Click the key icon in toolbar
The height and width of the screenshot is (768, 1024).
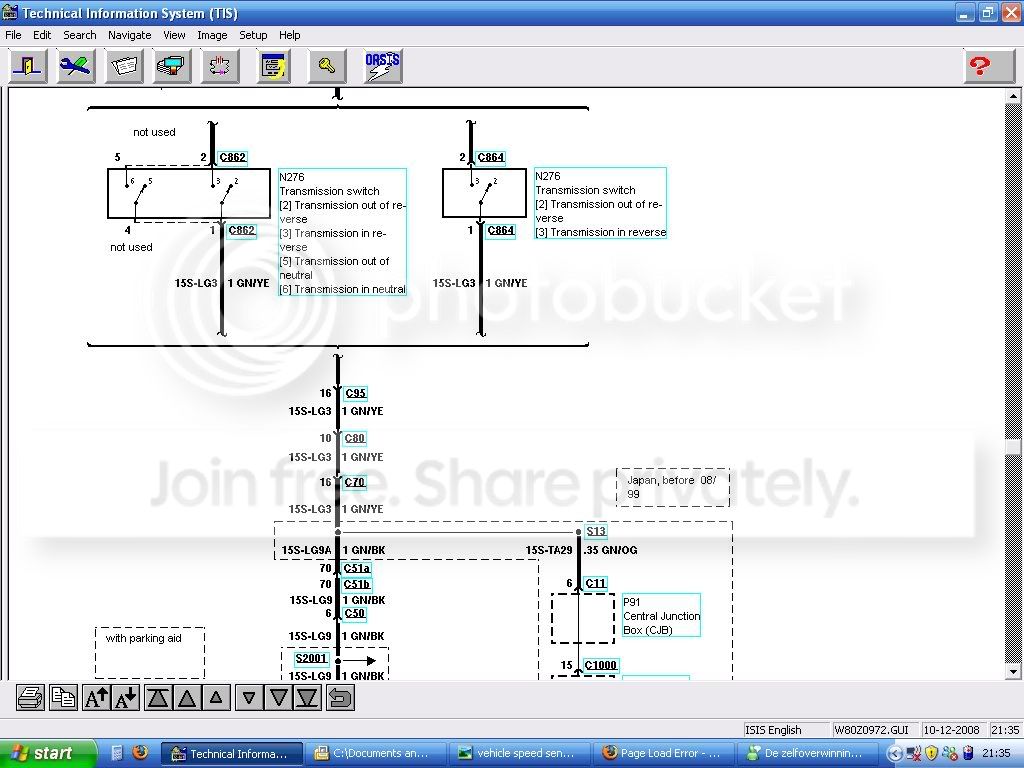tap(327, 66)
